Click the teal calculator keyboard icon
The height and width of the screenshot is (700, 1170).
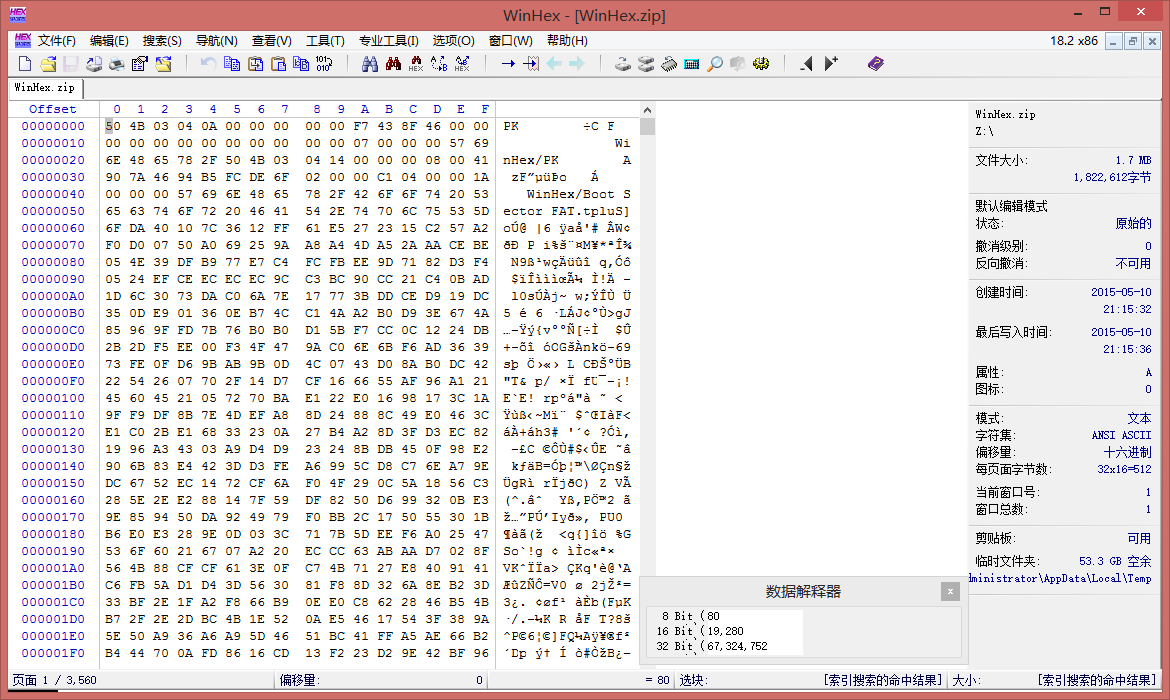coord(692,64)
